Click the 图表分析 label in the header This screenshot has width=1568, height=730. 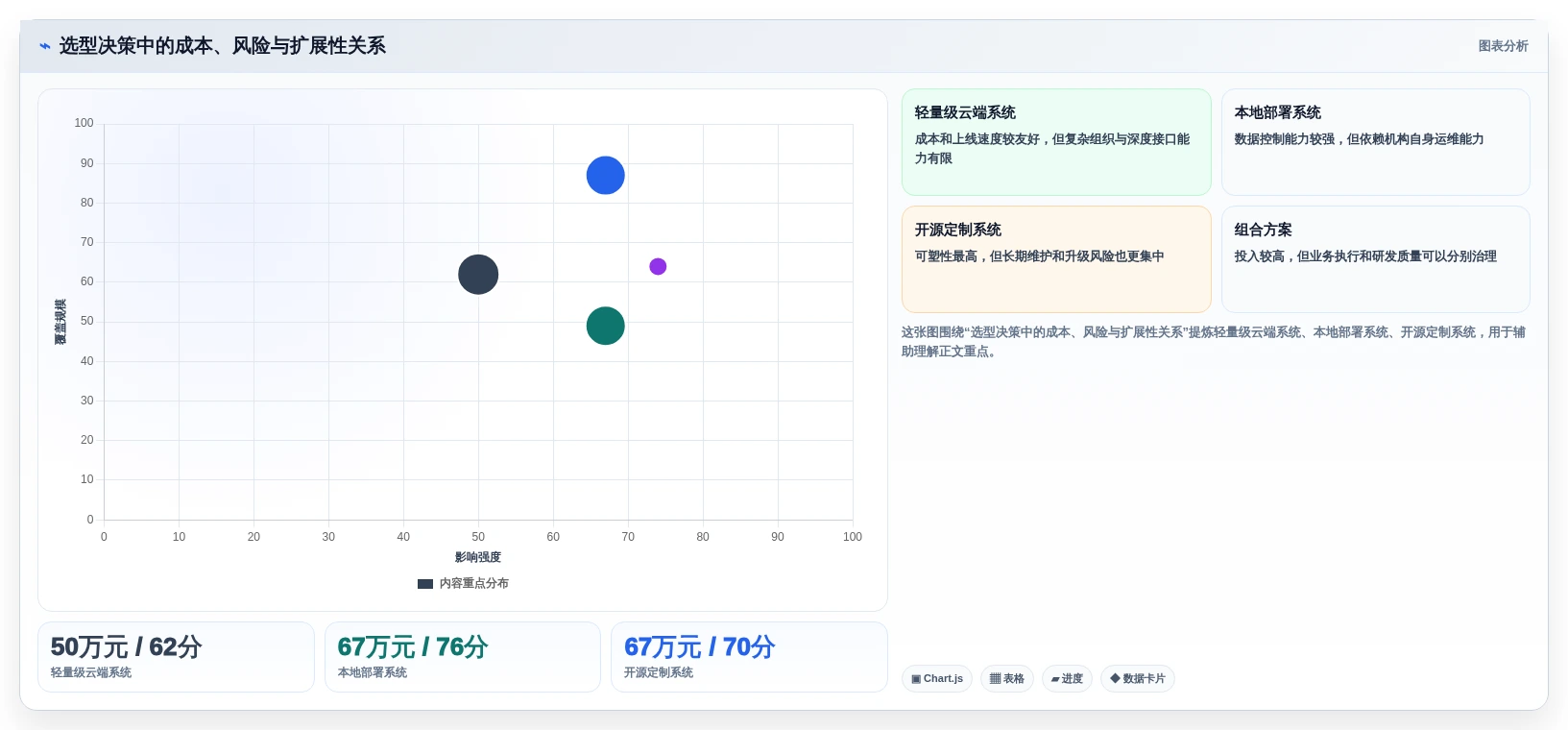tap(1503, 46)
